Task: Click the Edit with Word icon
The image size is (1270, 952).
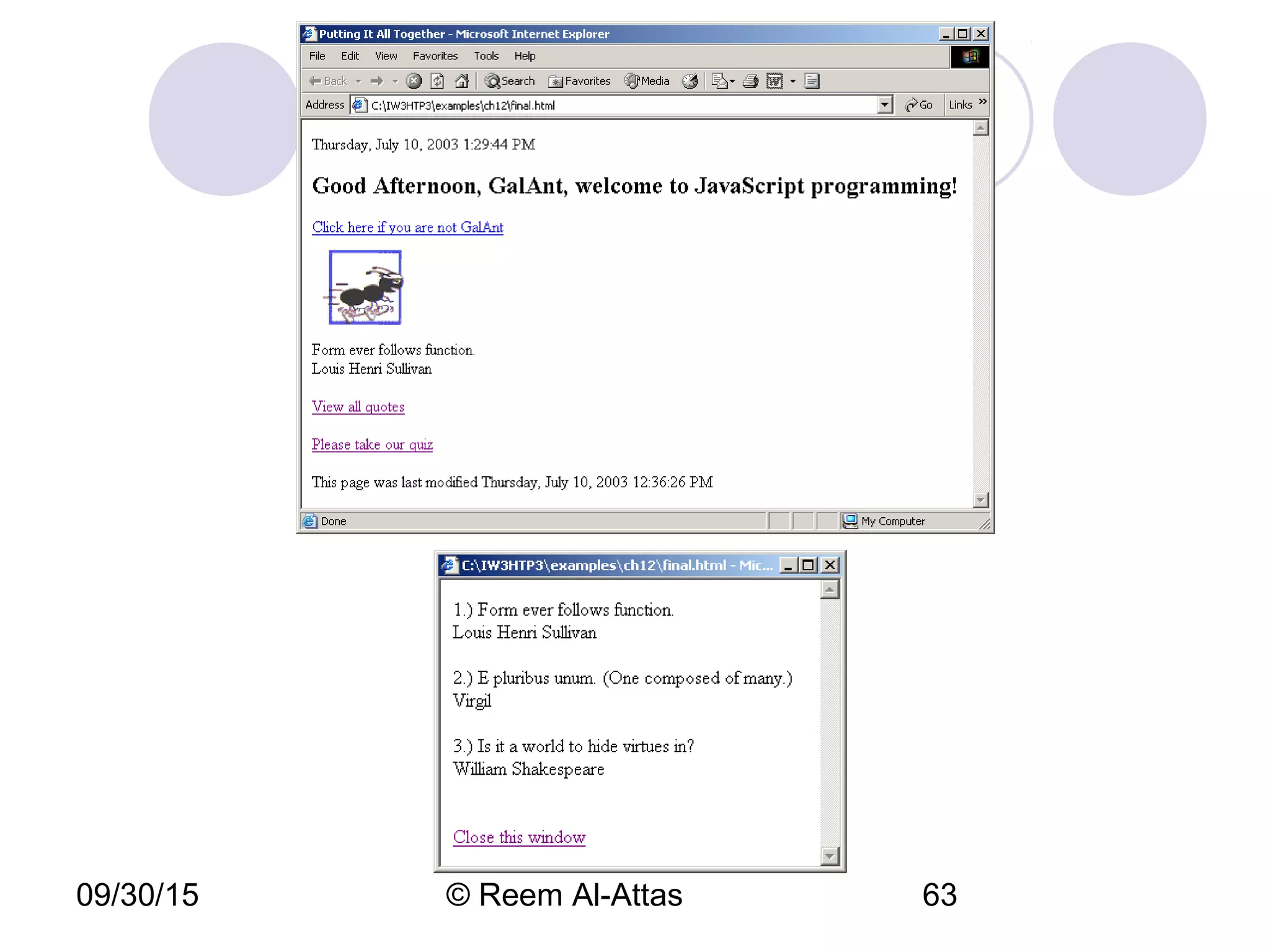Action: (x=775, y=81)
